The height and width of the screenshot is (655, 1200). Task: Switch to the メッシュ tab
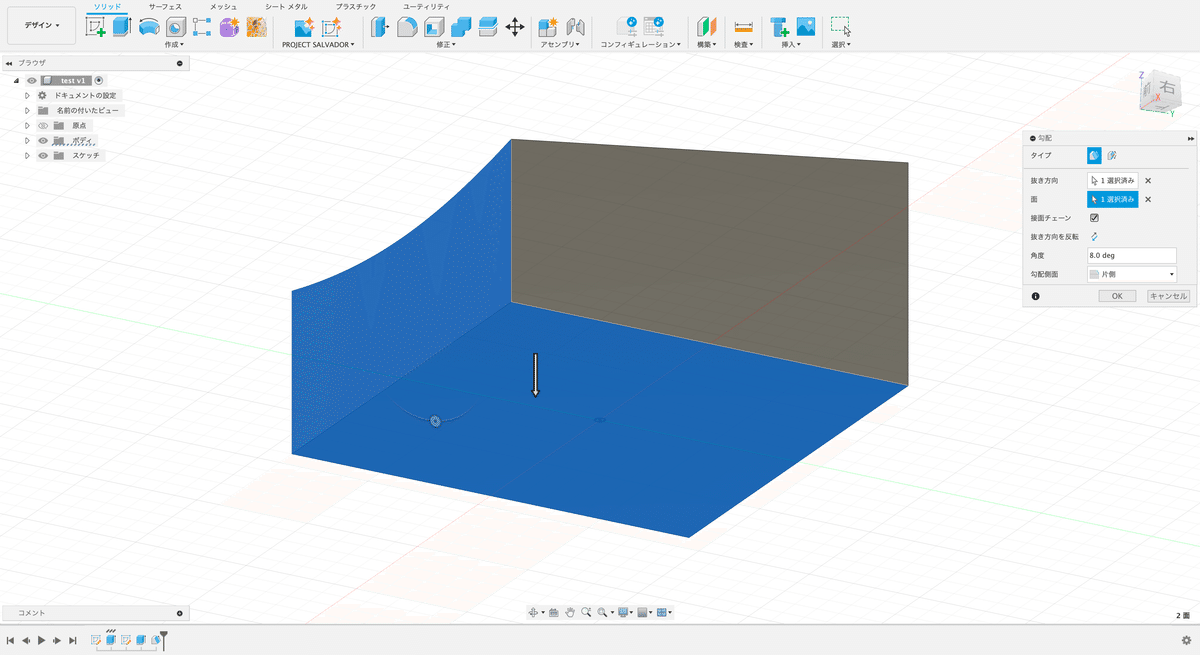click(x=224, y=6)
